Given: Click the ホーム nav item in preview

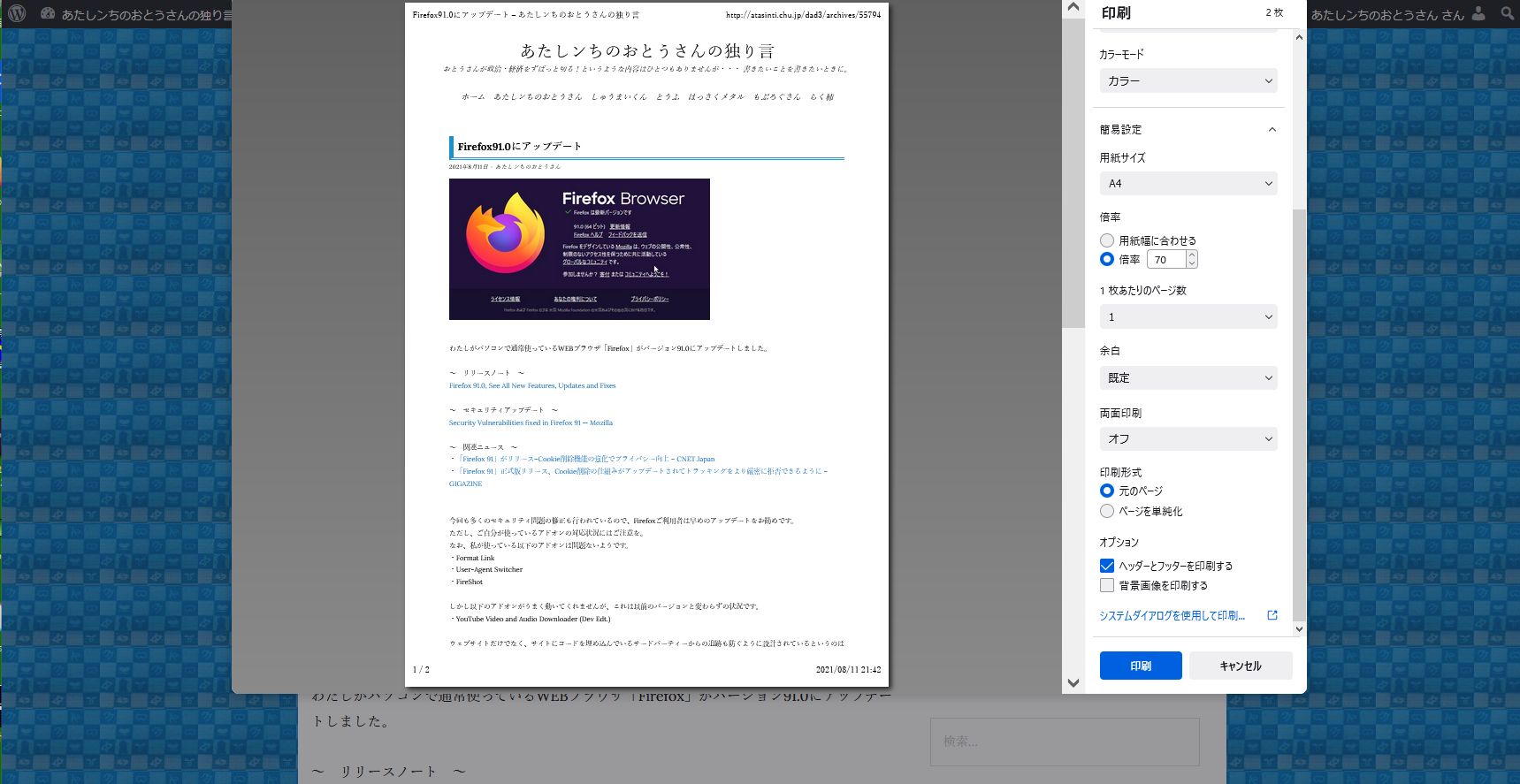Looking at the screenshot, I should (x=473, y=96).
